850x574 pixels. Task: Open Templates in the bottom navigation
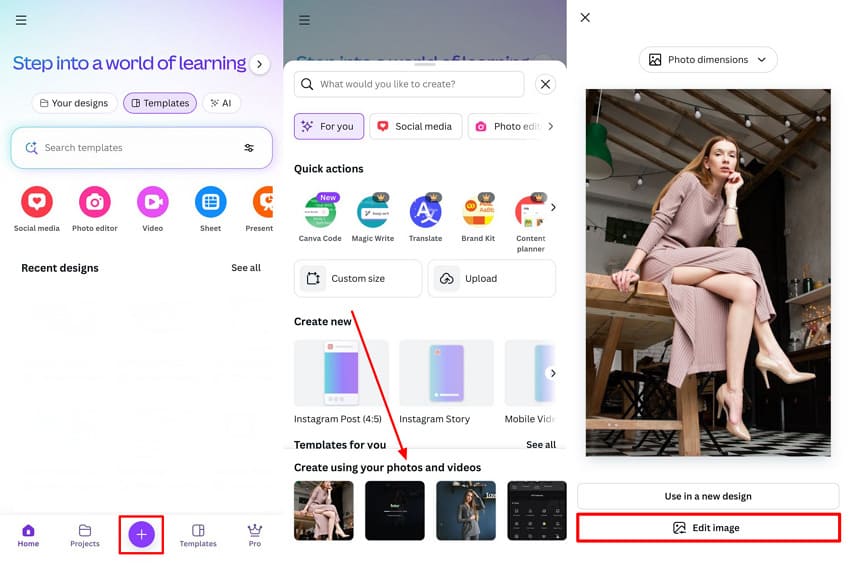point(198,536)
